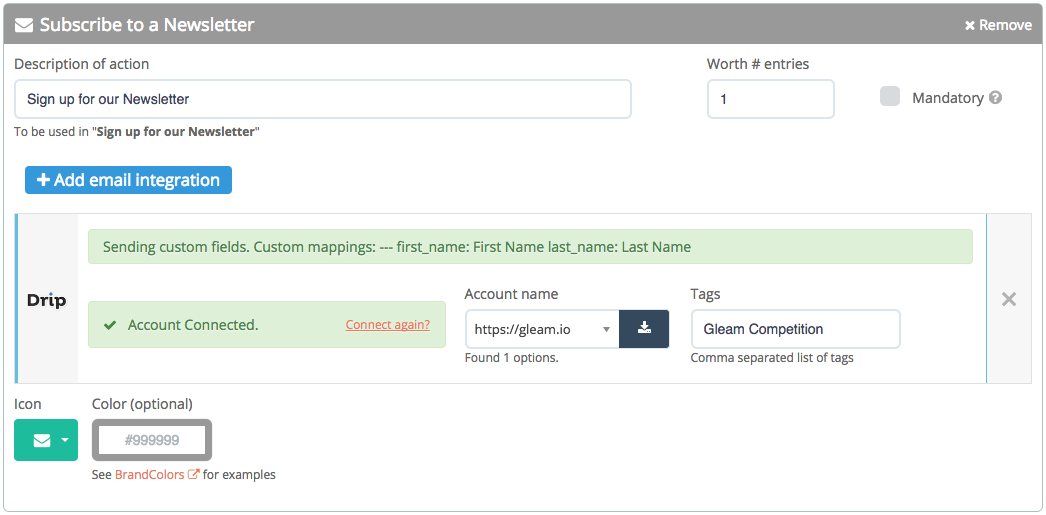Open the BrandColors link
This screenshot has height=515, width=1046.
pos(149,475)
